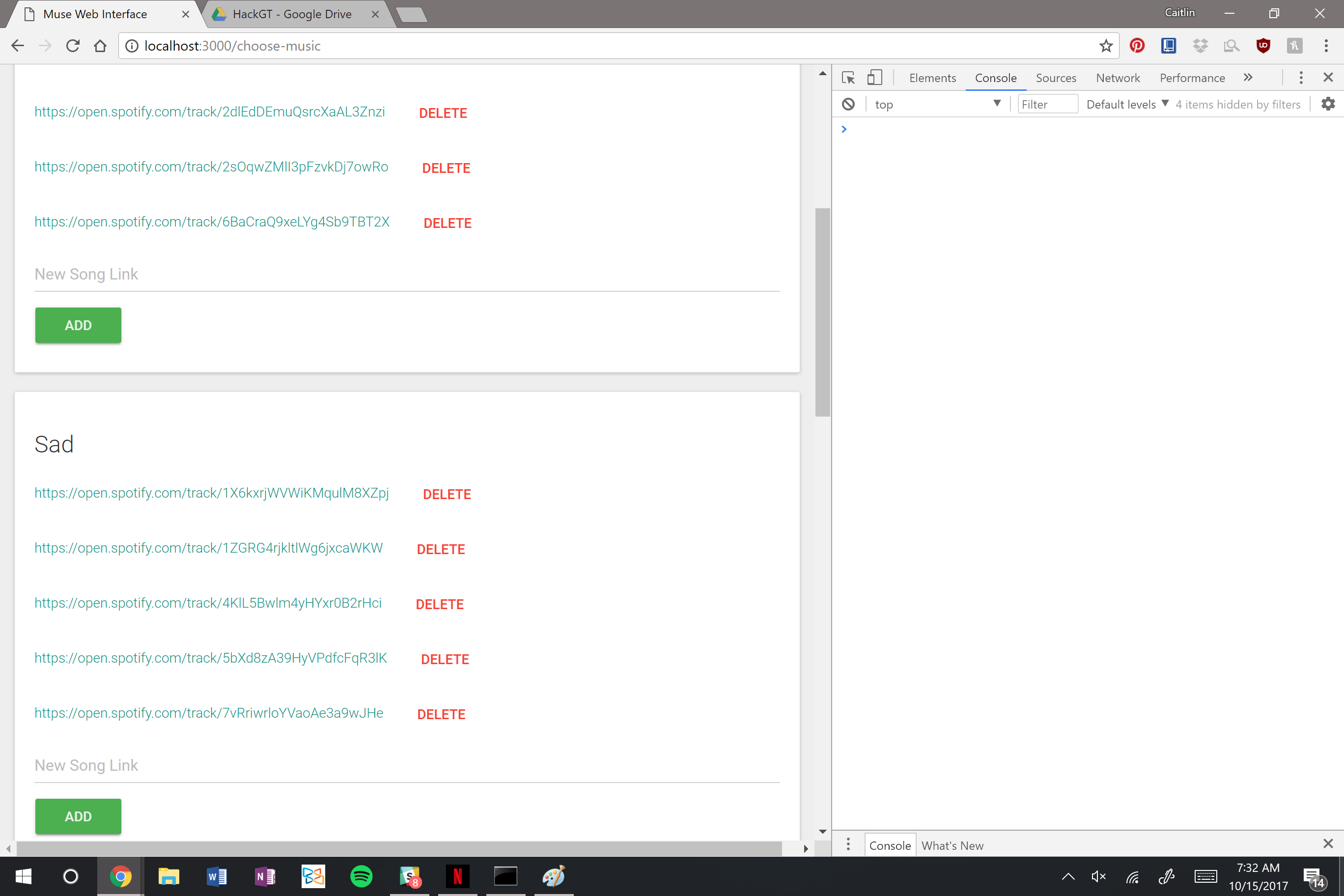This screenshot has height=896, width=1344.
Task: Open the What's New drawer tab
Action: tap(952, 845)
